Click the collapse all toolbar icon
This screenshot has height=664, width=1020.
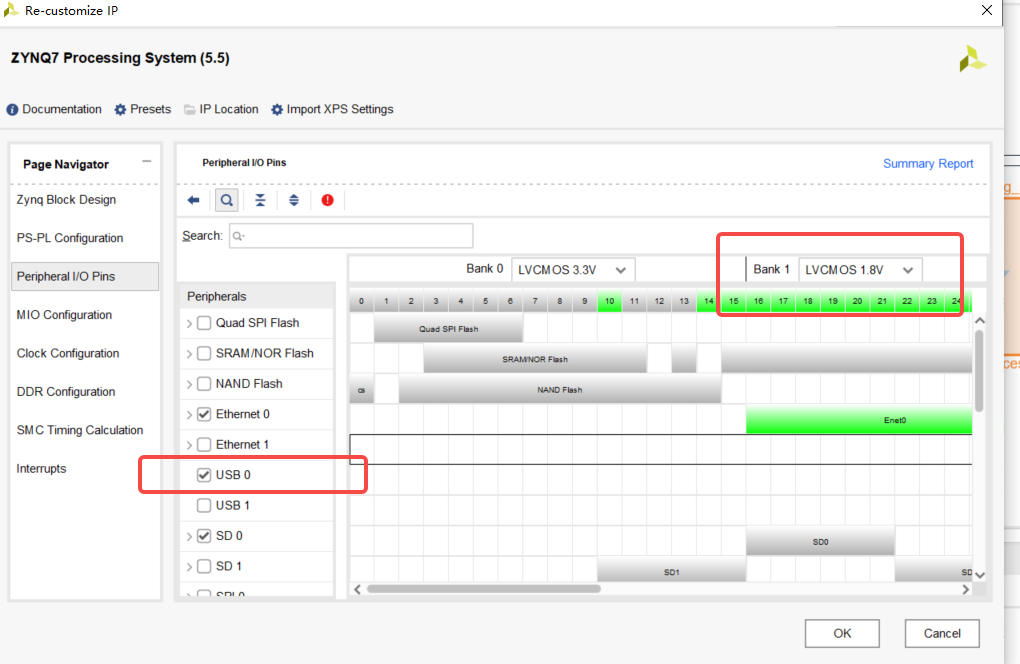[260, 200]
